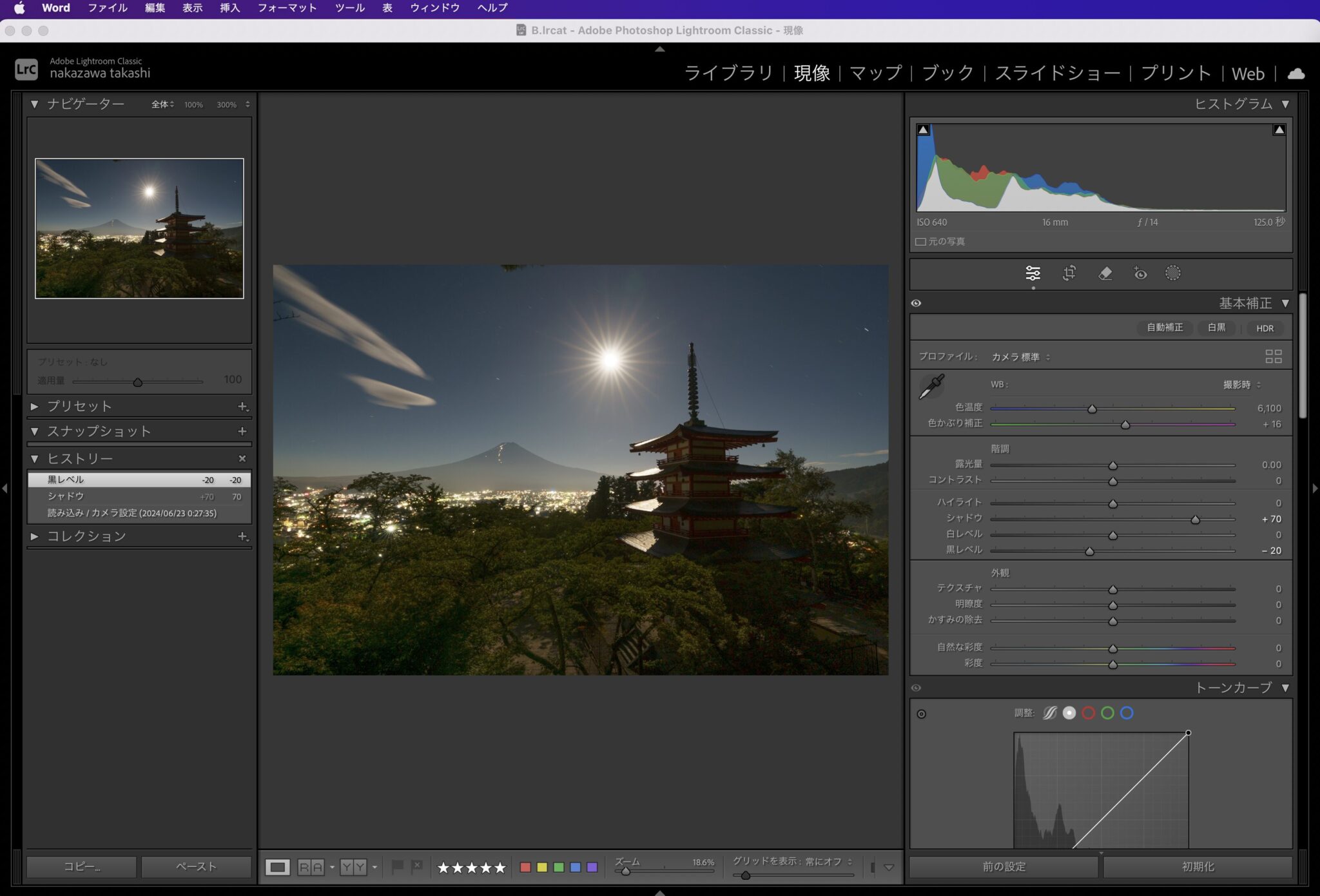Open the profile browser grid icon
The height and width of the screenshot is (896, 1320).
click(x=1273, y=356)
